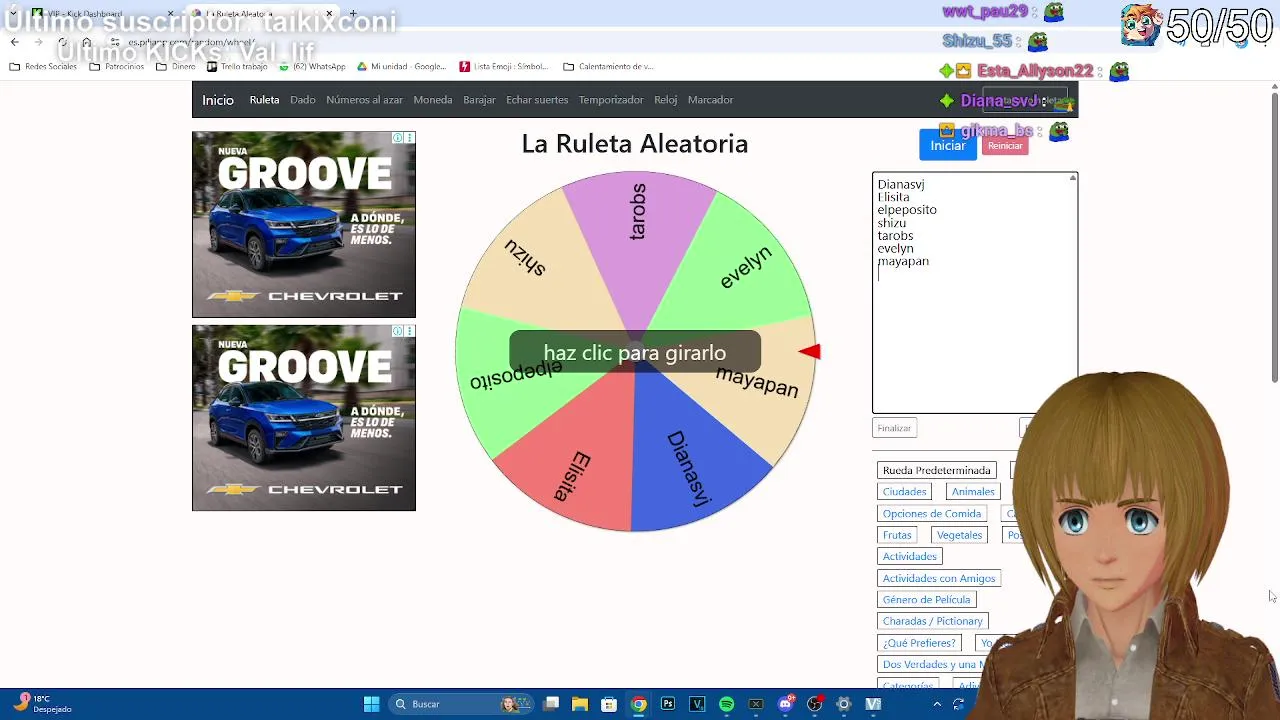Open OBS Studio from the taskbar

(814, 704)
